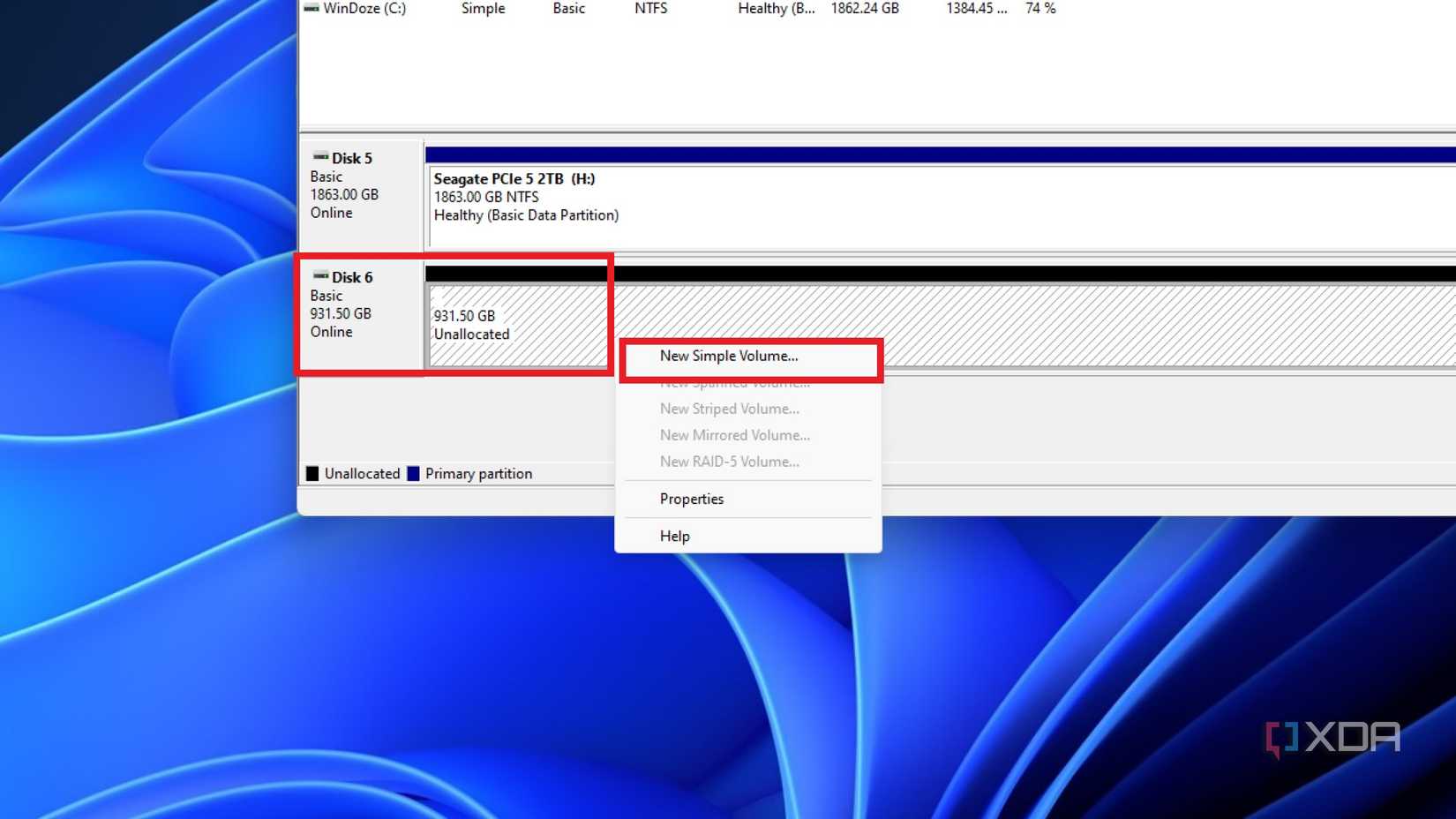This screenshot has width=1456, height=819.
Task: Click the 1862.24 GB capacity cell
Action: [865, 8]
